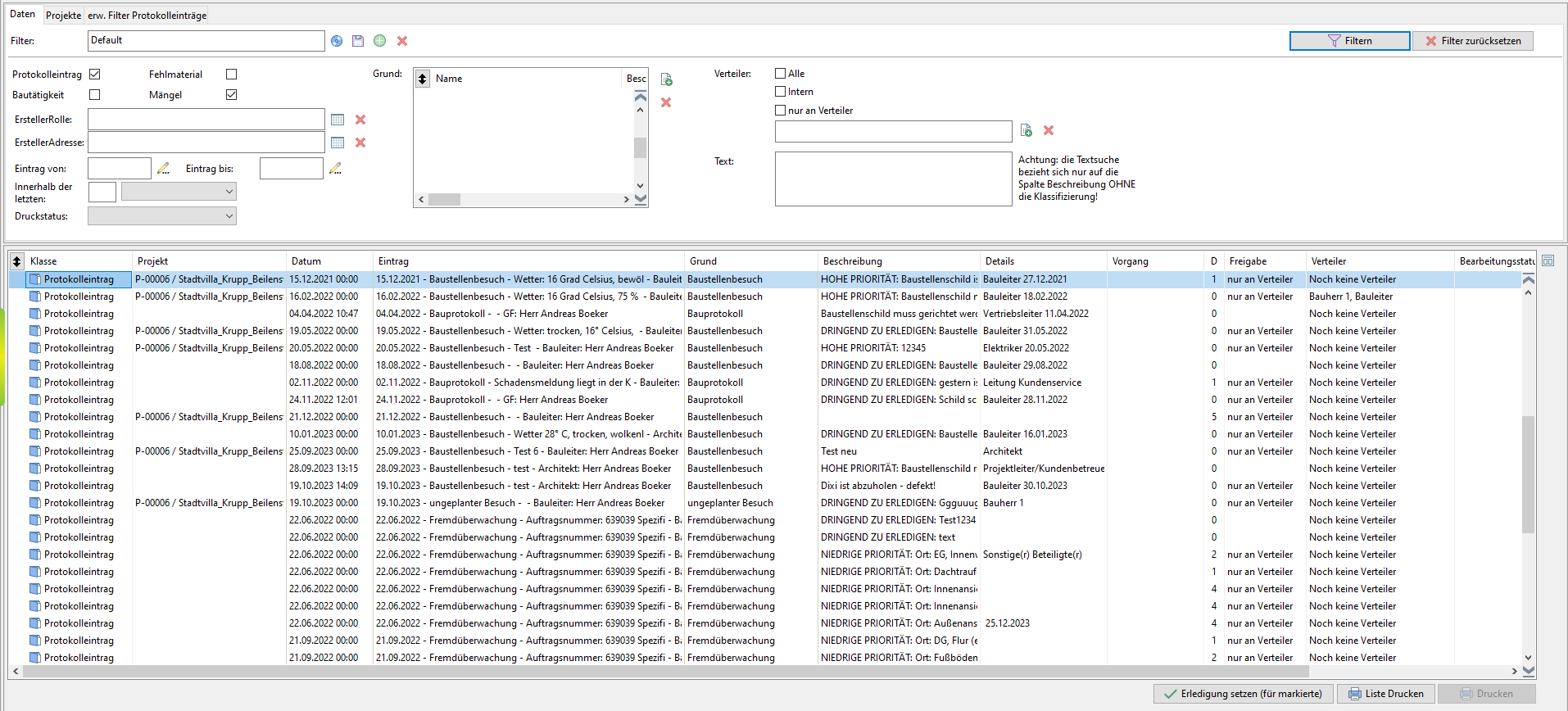The height and width of the screenshot is (711, 1568).
Task: Open the column chooser icon at the table's right edge
Action: pos(1548,261)
